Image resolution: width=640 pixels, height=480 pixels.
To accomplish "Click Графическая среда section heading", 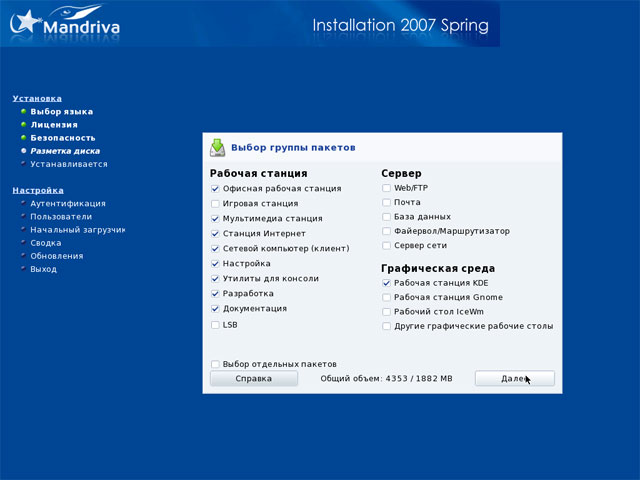I will pos(438,268).
